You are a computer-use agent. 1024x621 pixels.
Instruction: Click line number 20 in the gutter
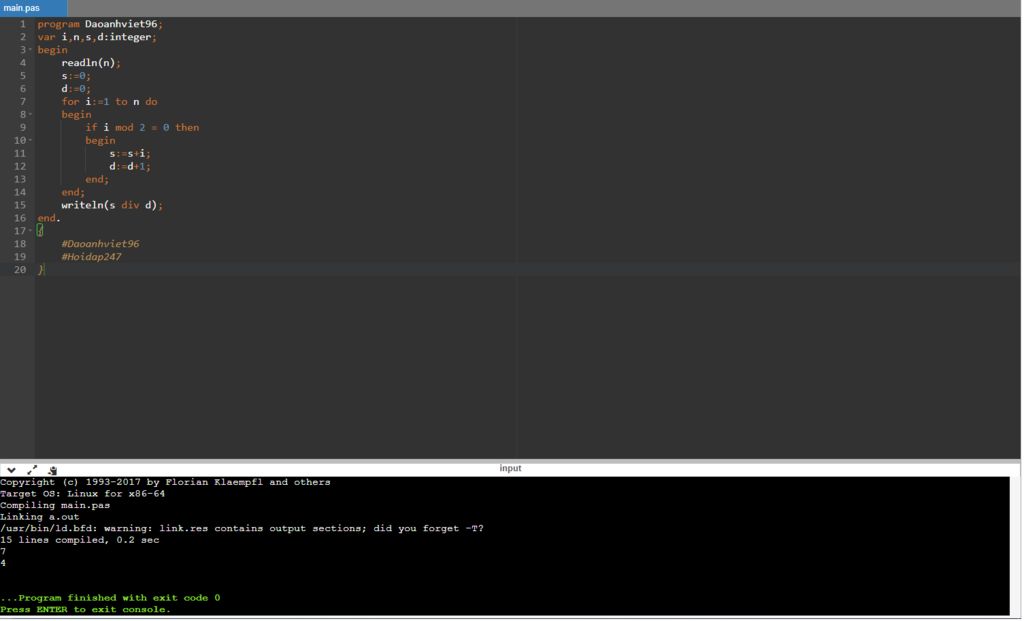(x=20, y=270)
